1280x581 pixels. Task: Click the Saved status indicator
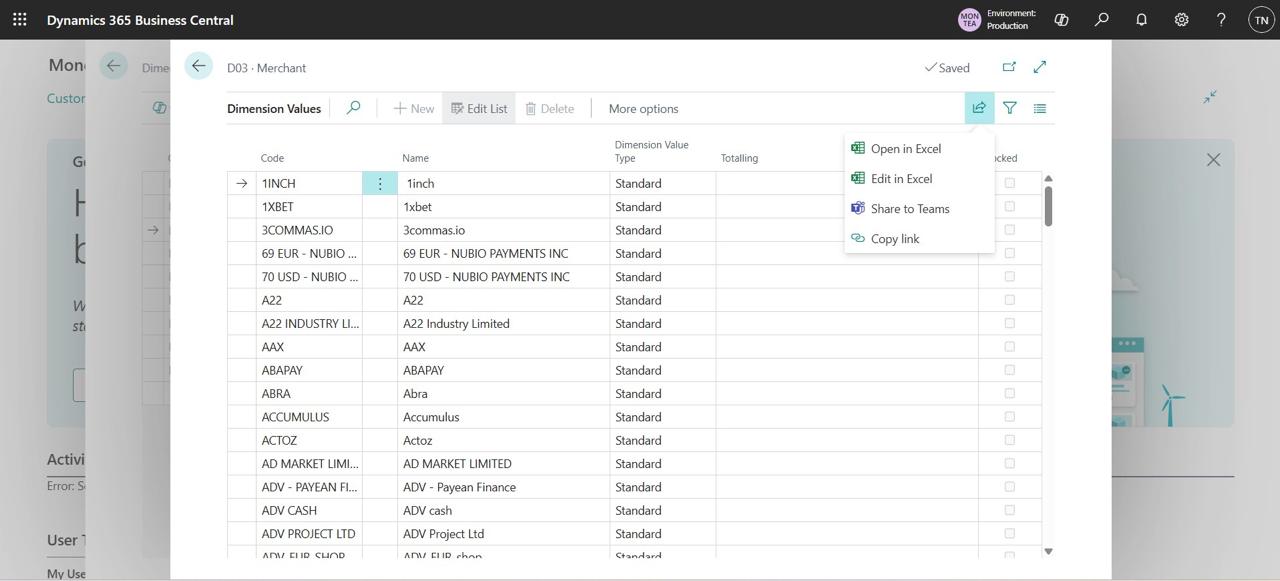(947, 68)
